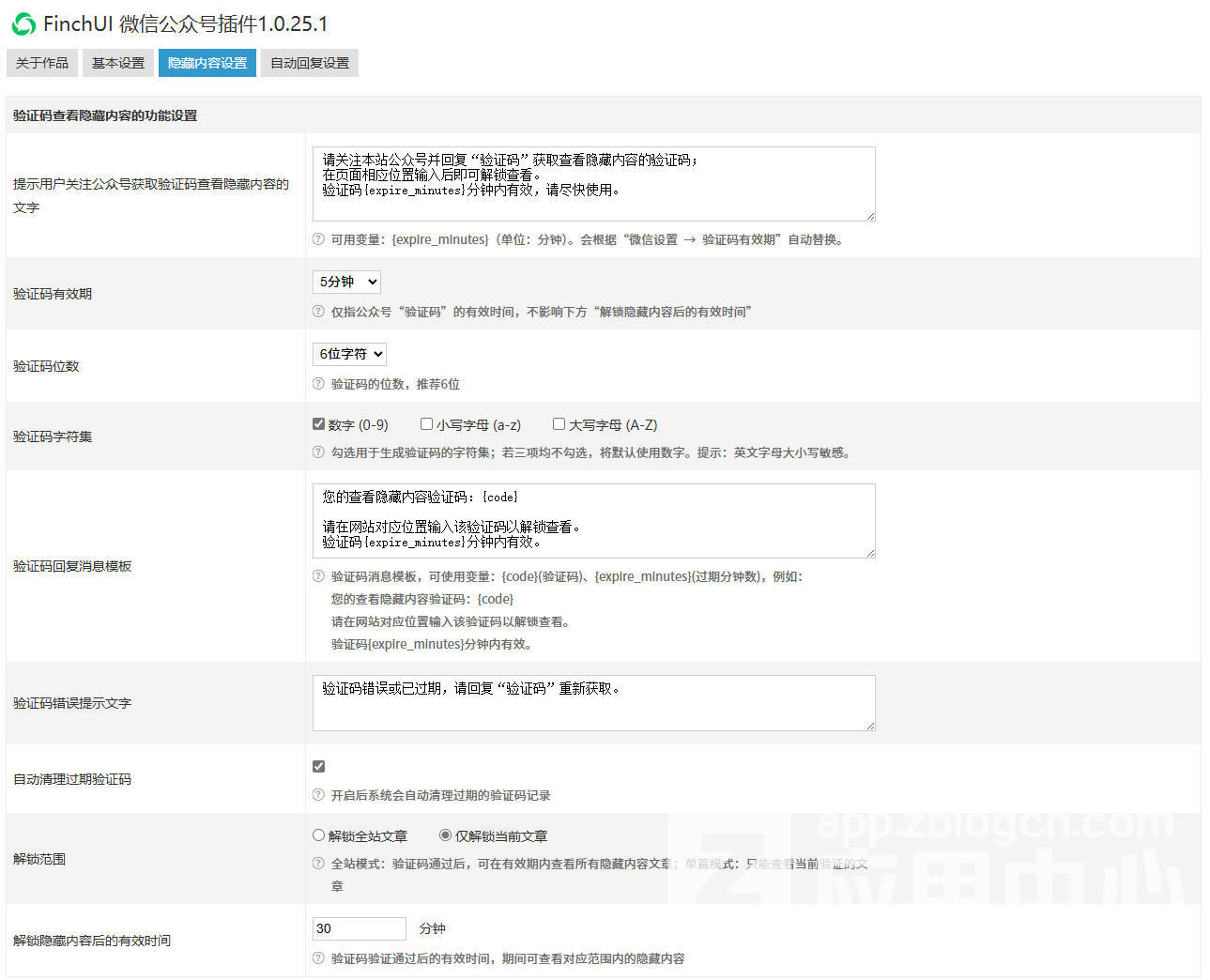
Task: Select 解锁全站文章 radio option
Action: (319, 835)
